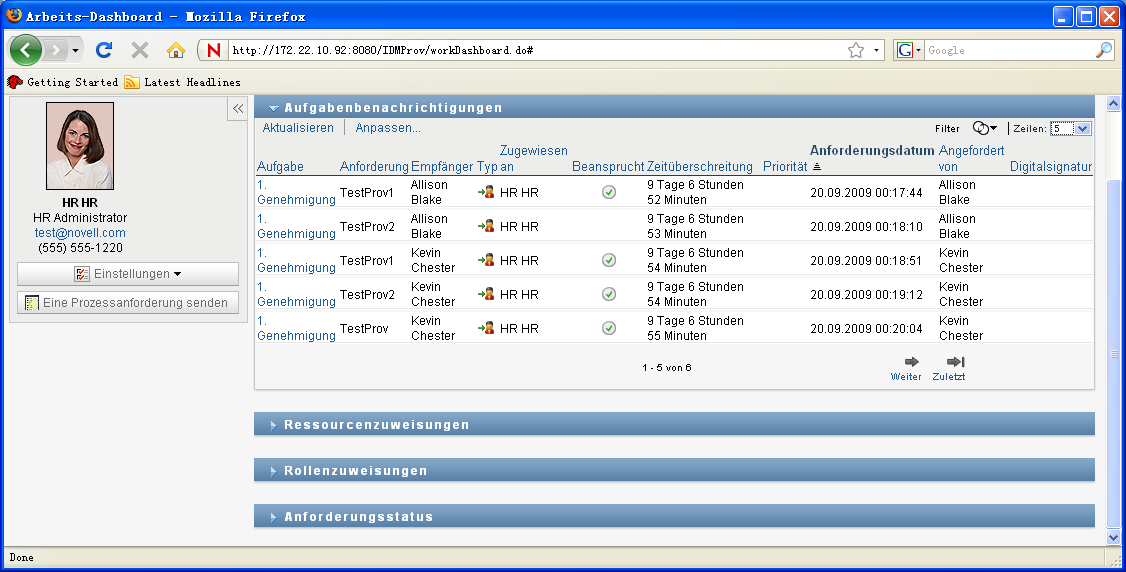Click the Zuletzt last-page arrow icon
Screen dimensions: 1126x572
(x=955, y=362)
